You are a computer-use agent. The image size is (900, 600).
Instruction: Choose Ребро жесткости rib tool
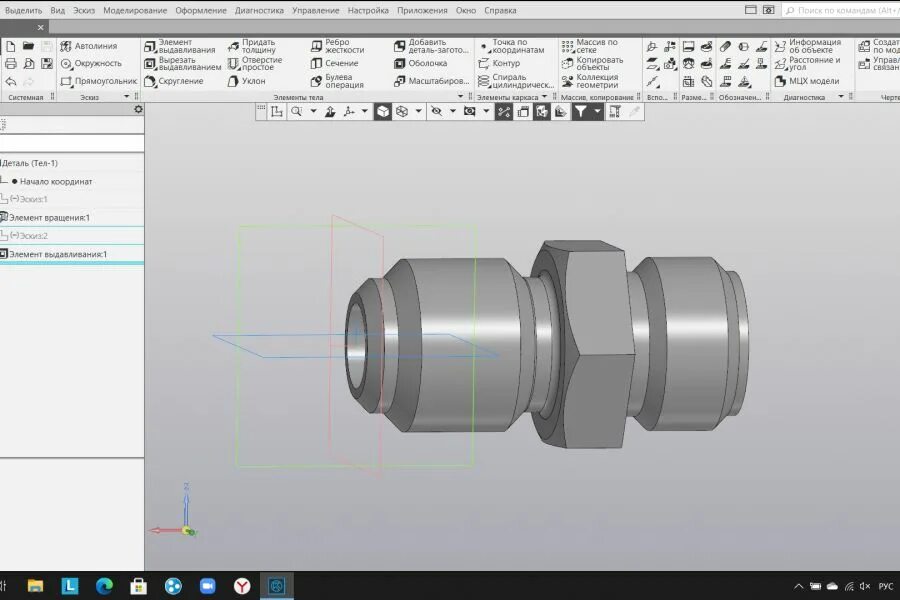(x=338, y=46)
